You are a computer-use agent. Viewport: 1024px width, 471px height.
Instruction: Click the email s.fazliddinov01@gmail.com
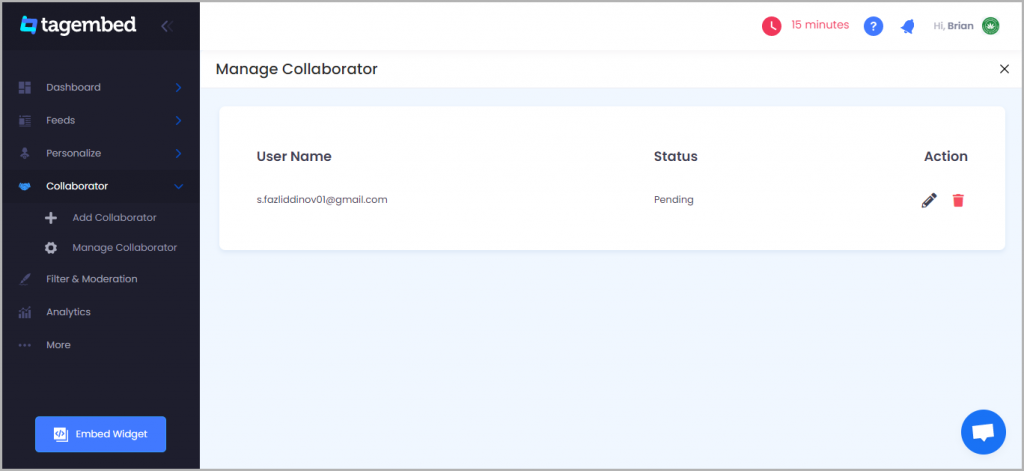pyautogui.click(x=322, y=200)
